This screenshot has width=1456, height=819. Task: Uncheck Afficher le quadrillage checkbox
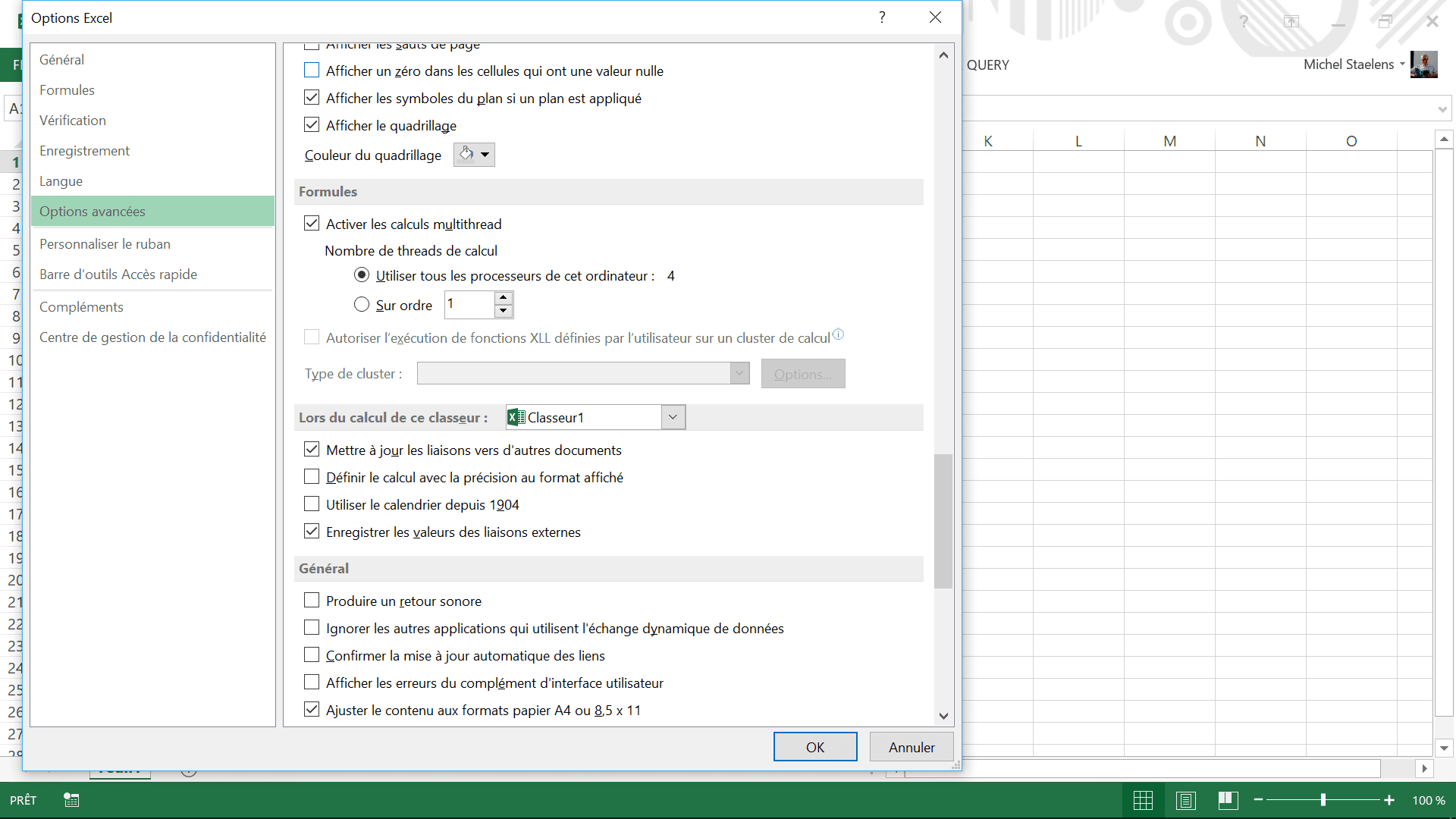click(312, 125)
